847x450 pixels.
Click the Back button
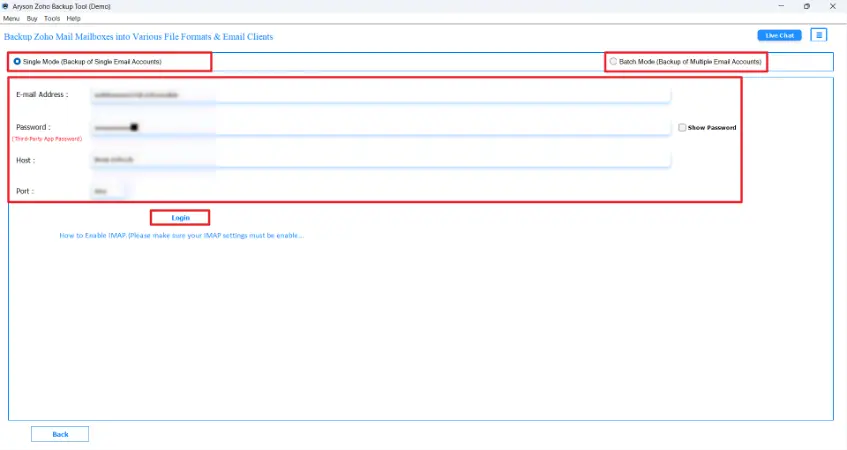pyautogui.click(x=60, y=434)
